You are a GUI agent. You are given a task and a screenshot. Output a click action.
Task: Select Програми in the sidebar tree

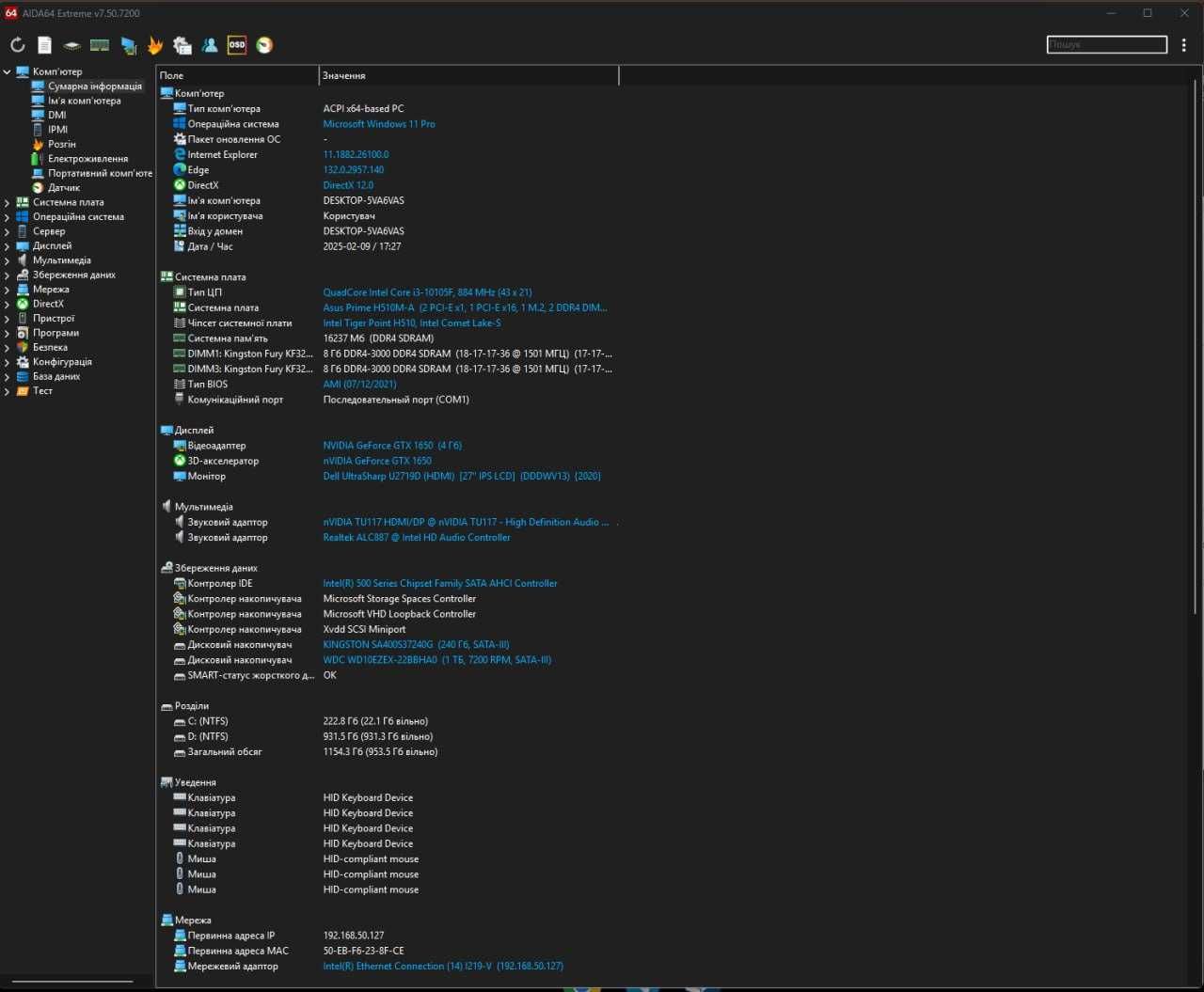pos(55,333)
